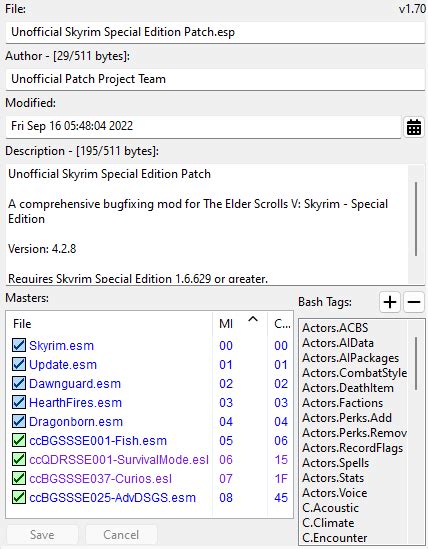Sort masters by the C... column header

pyautogui.click(x=280, y=324)
